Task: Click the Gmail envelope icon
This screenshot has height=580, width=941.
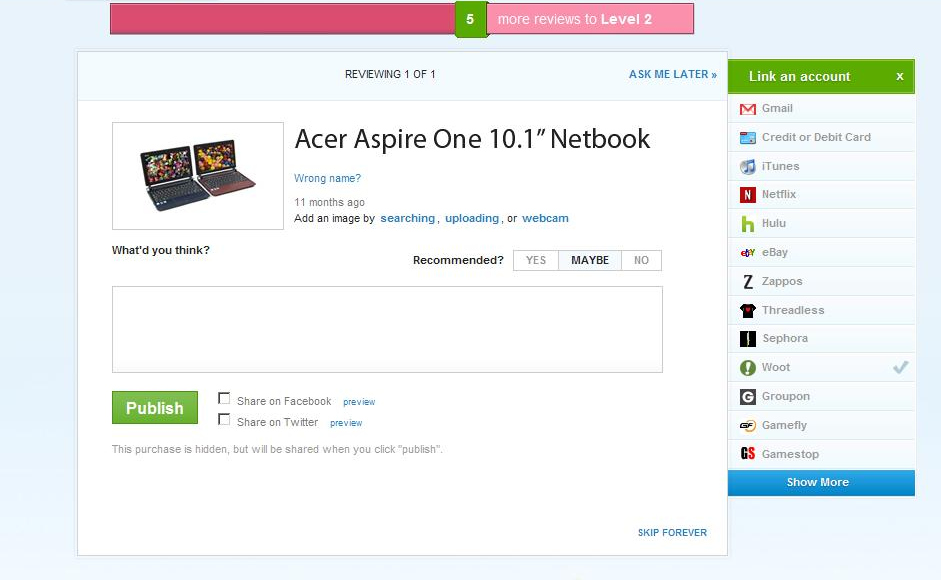Action: pos(748,109)
